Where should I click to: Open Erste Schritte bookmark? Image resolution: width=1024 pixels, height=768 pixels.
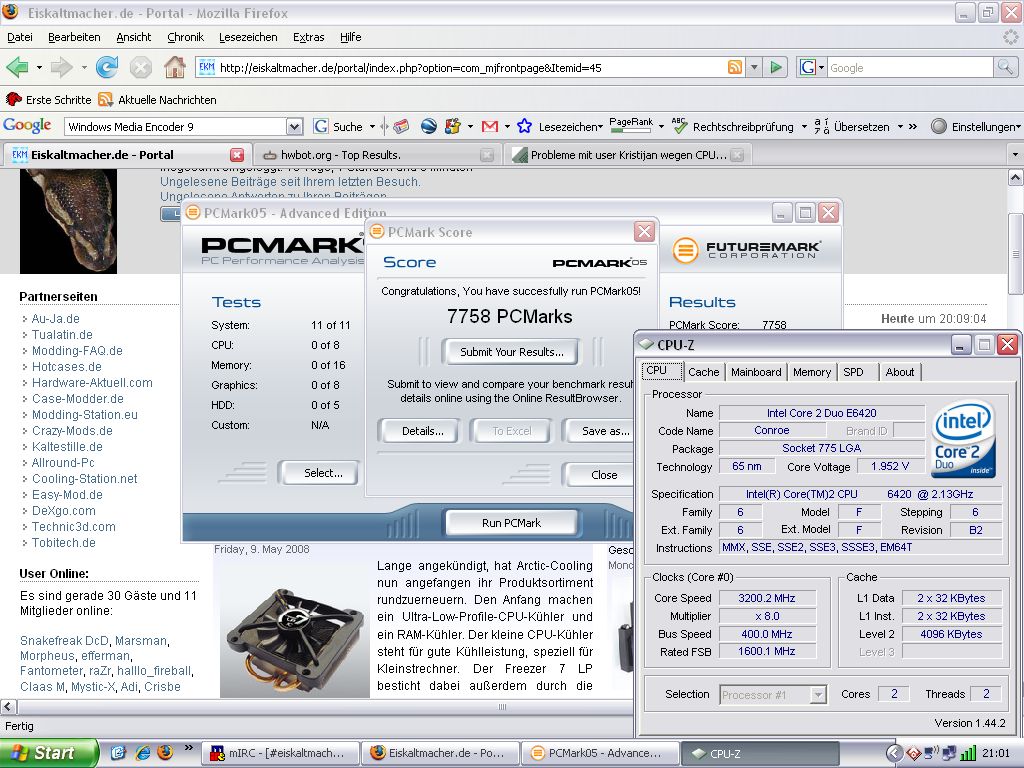click(49, 100)
